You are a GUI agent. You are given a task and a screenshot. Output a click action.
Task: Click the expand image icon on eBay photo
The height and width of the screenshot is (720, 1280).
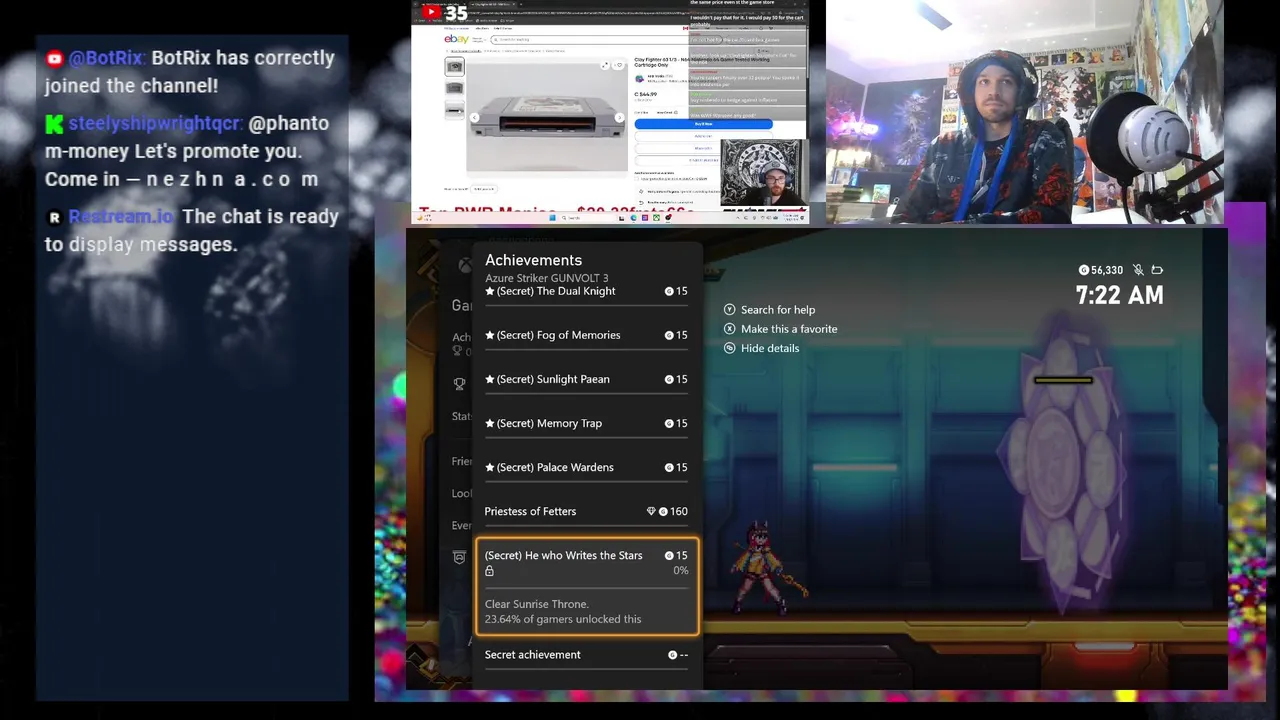tap(604, 65)
